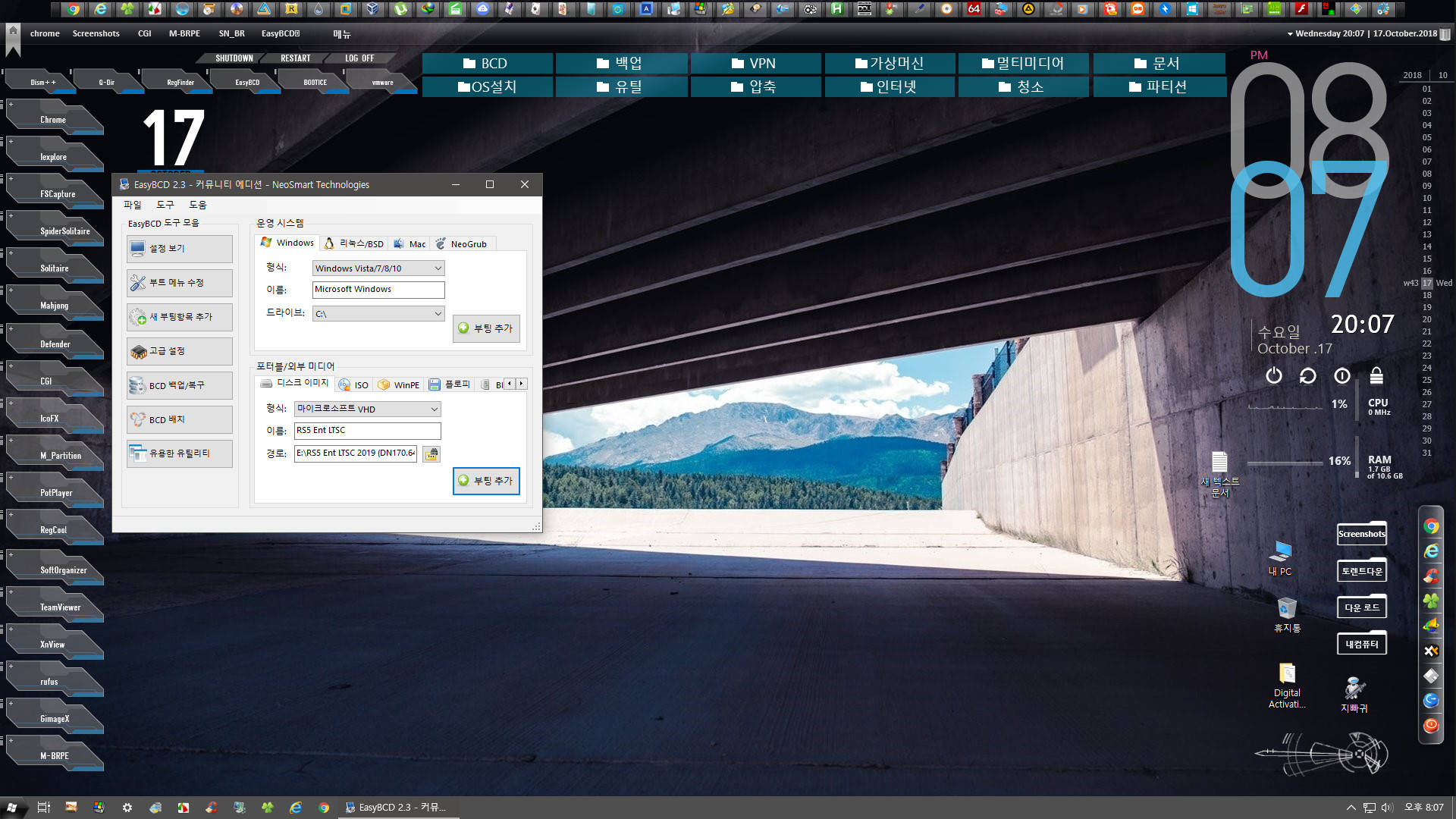The height and width of the screenshot is (819, 1456).
Task: Launch PotPlayer from the left launcher
Action: tap(56, 493)
